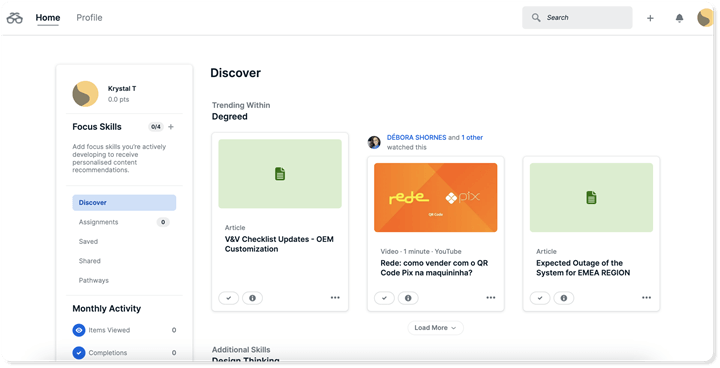Screen dimensions: 720x368
Task: Click the 0/4 focus skills counter
Action: click(156, 127)
